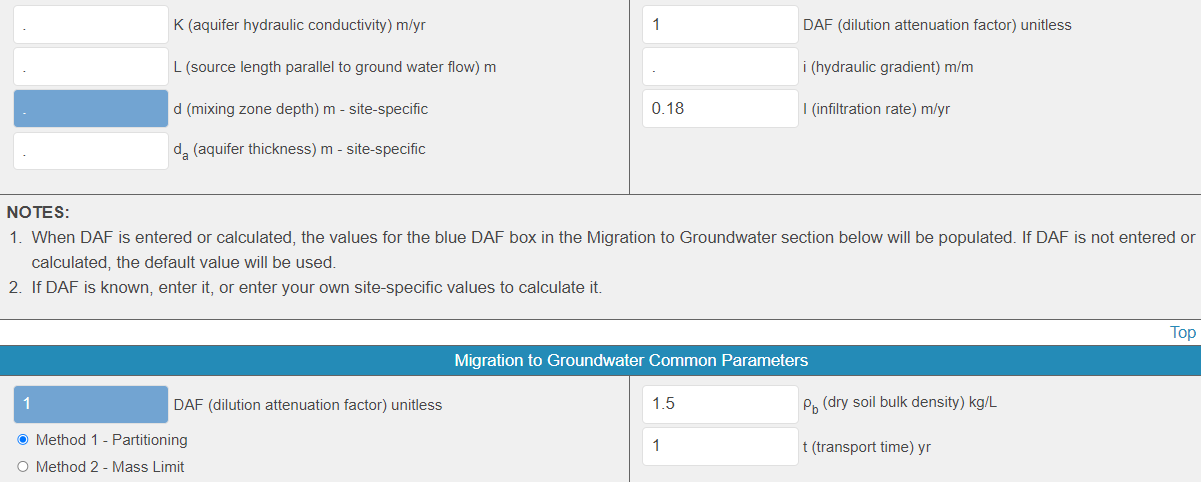Select the Method 1 - Partitioning radio button
The height and width of the screenshot is (482, 1201).
[x=23, y=440]
